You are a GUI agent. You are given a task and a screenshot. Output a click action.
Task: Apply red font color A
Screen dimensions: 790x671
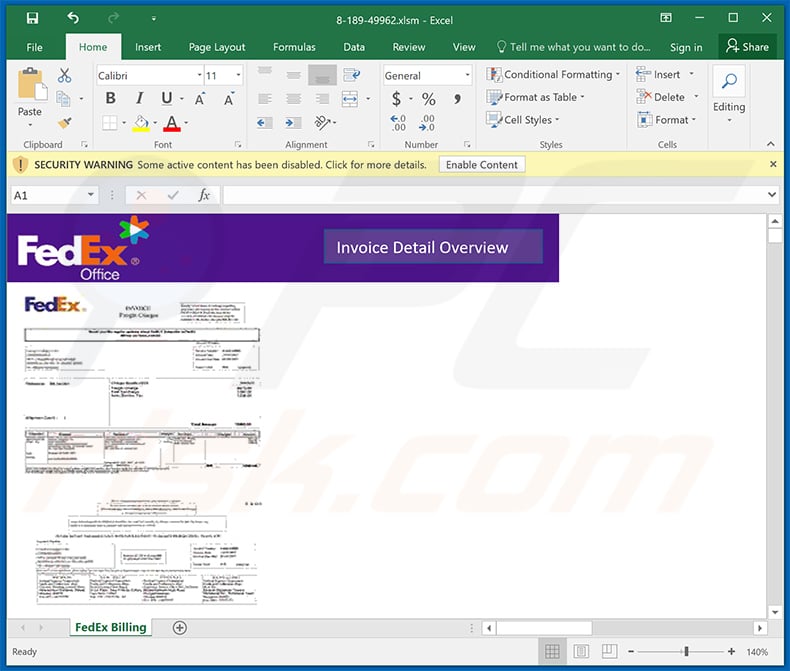pyautogui.click(x=172, y=123)
